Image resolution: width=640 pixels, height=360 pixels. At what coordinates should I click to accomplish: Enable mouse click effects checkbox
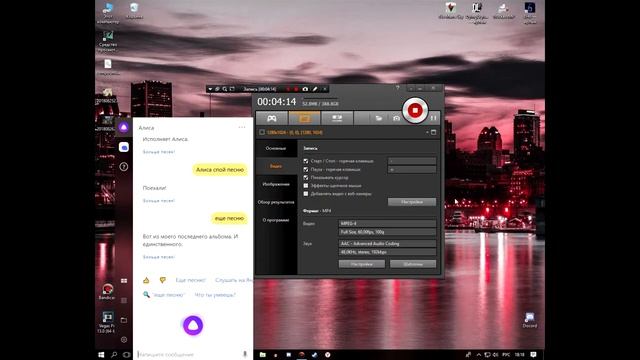(x=306, y=186)
